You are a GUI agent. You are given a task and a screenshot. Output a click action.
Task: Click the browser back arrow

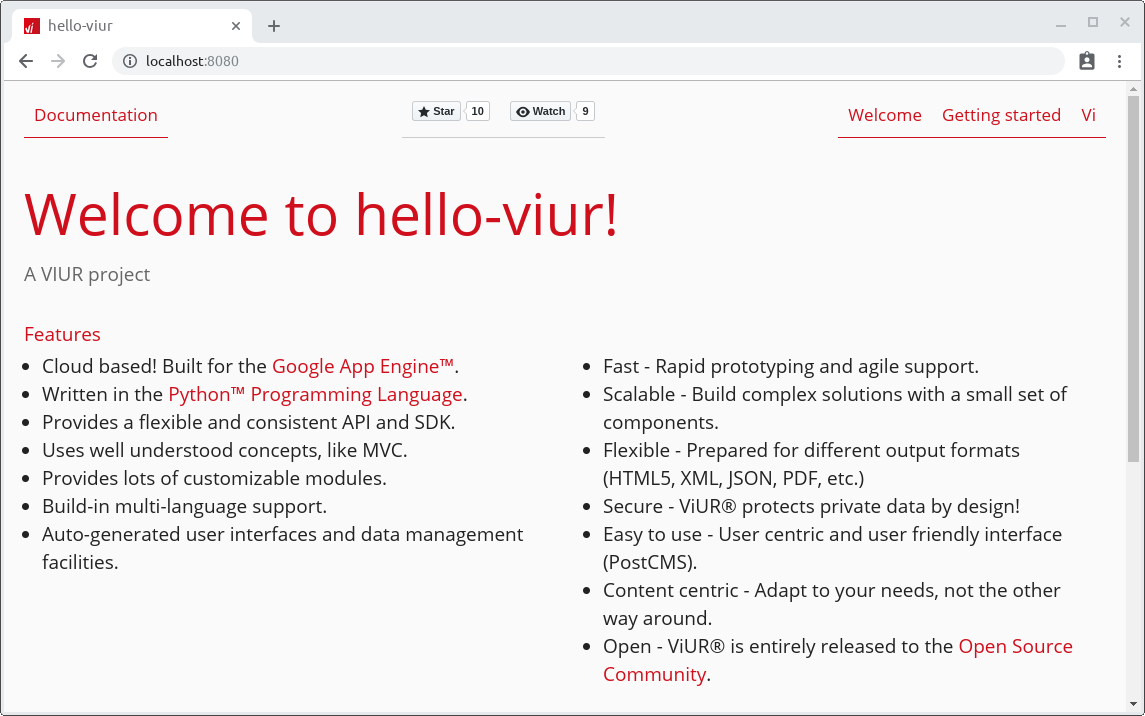(26, 61)
